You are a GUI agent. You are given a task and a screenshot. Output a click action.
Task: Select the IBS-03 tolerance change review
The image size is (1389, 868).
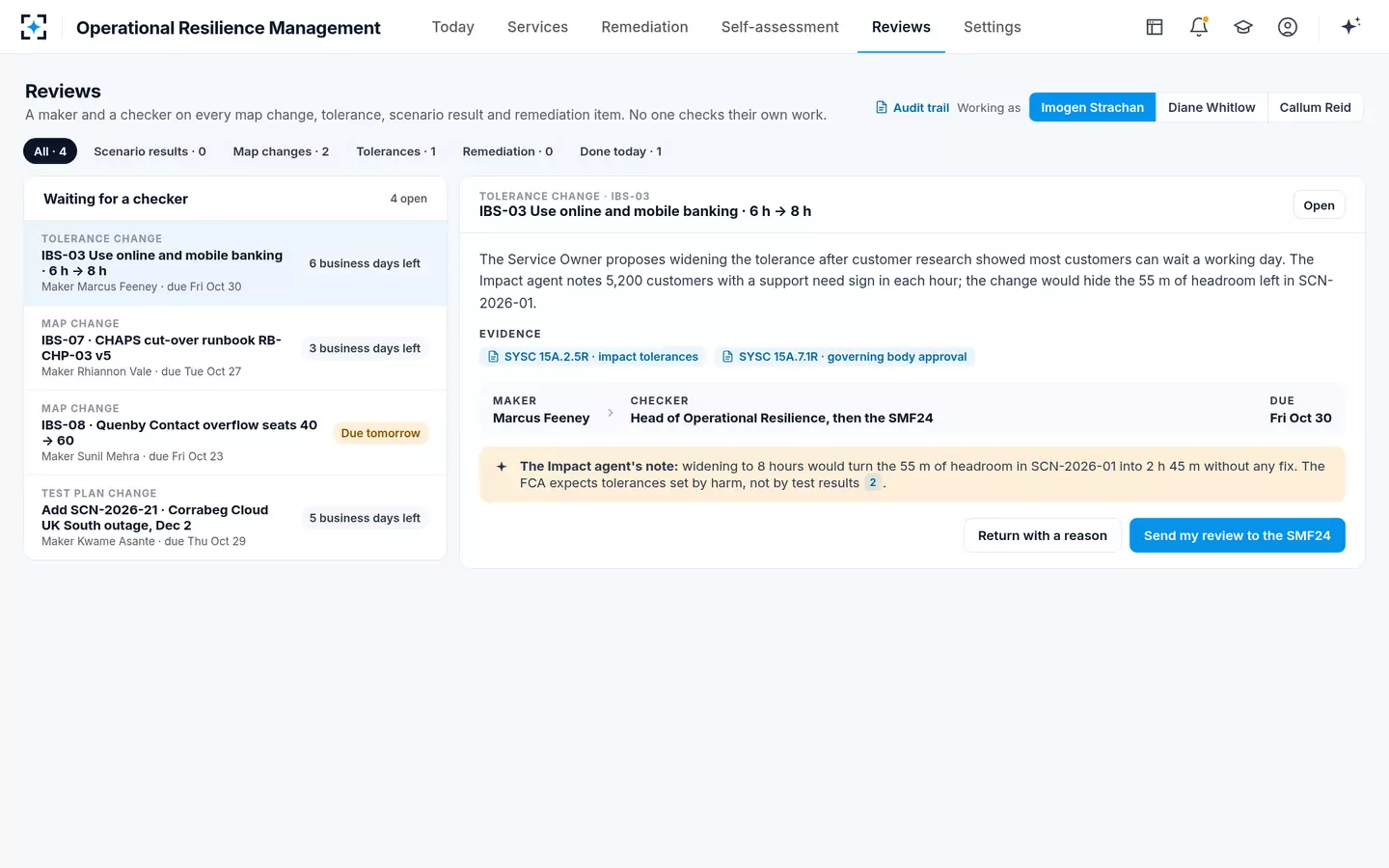pos(235,263)
